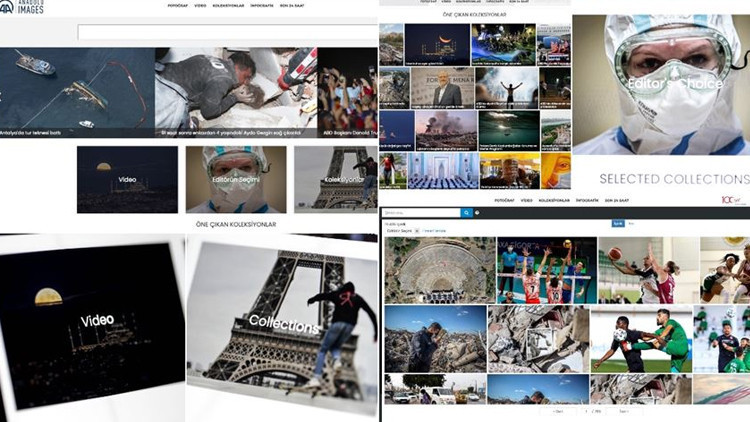
Task: Click the previous page pagination button
Action: point(559,411)
